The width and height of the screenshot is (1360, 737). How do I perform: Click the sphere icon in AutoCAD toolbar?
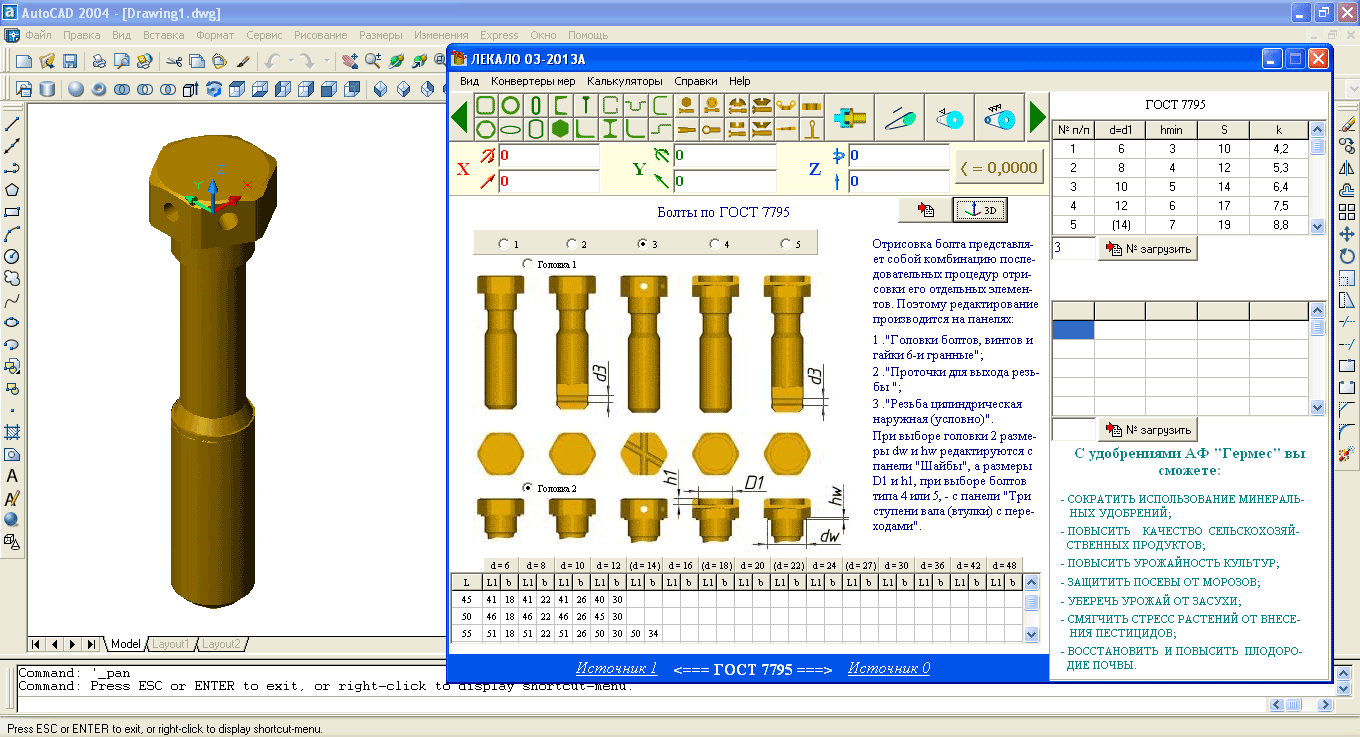(x=76, y=89)
